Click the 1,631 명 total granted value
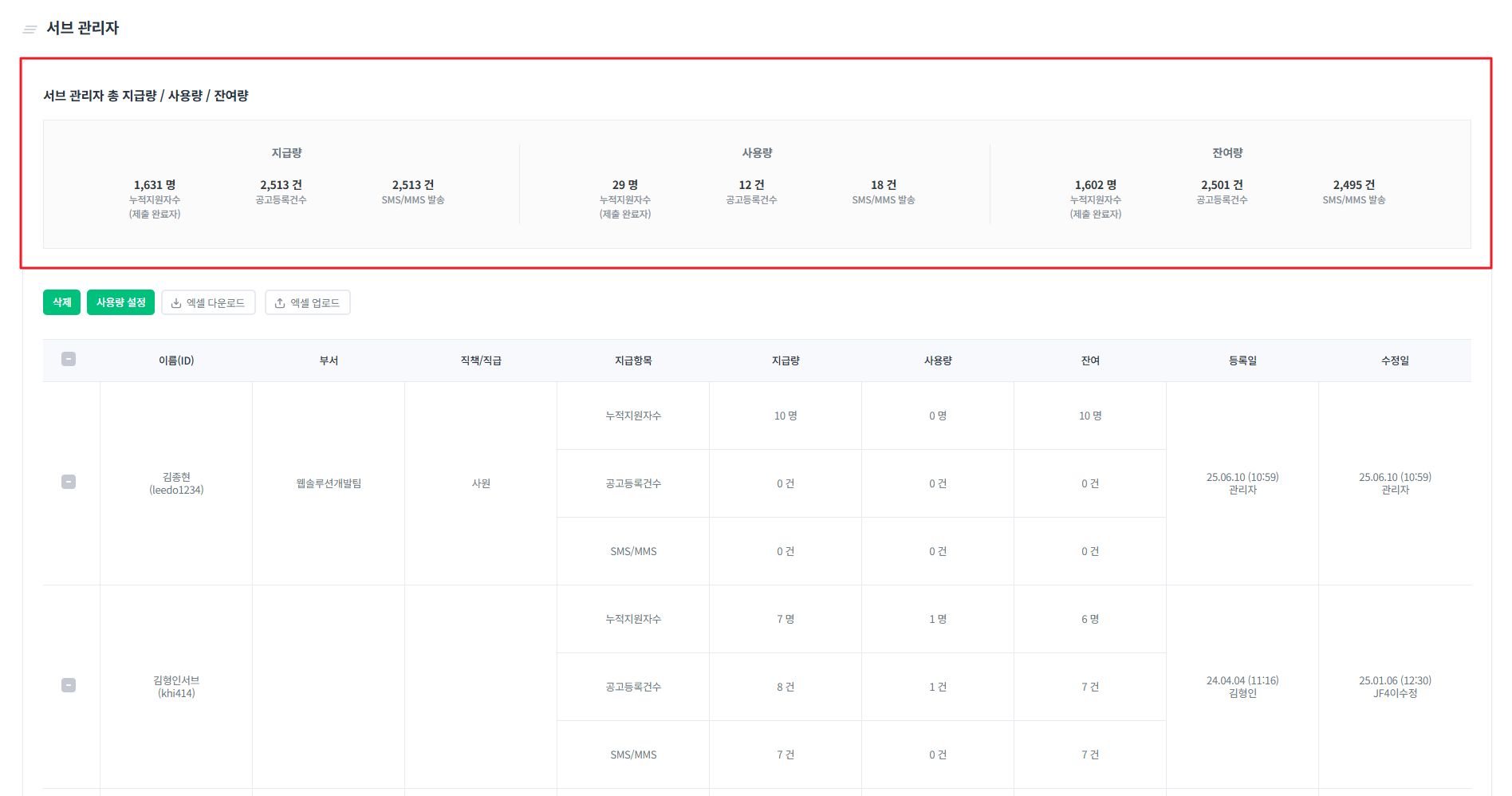Viewport: 1512px width, 796px height. (x=155, y=185)
